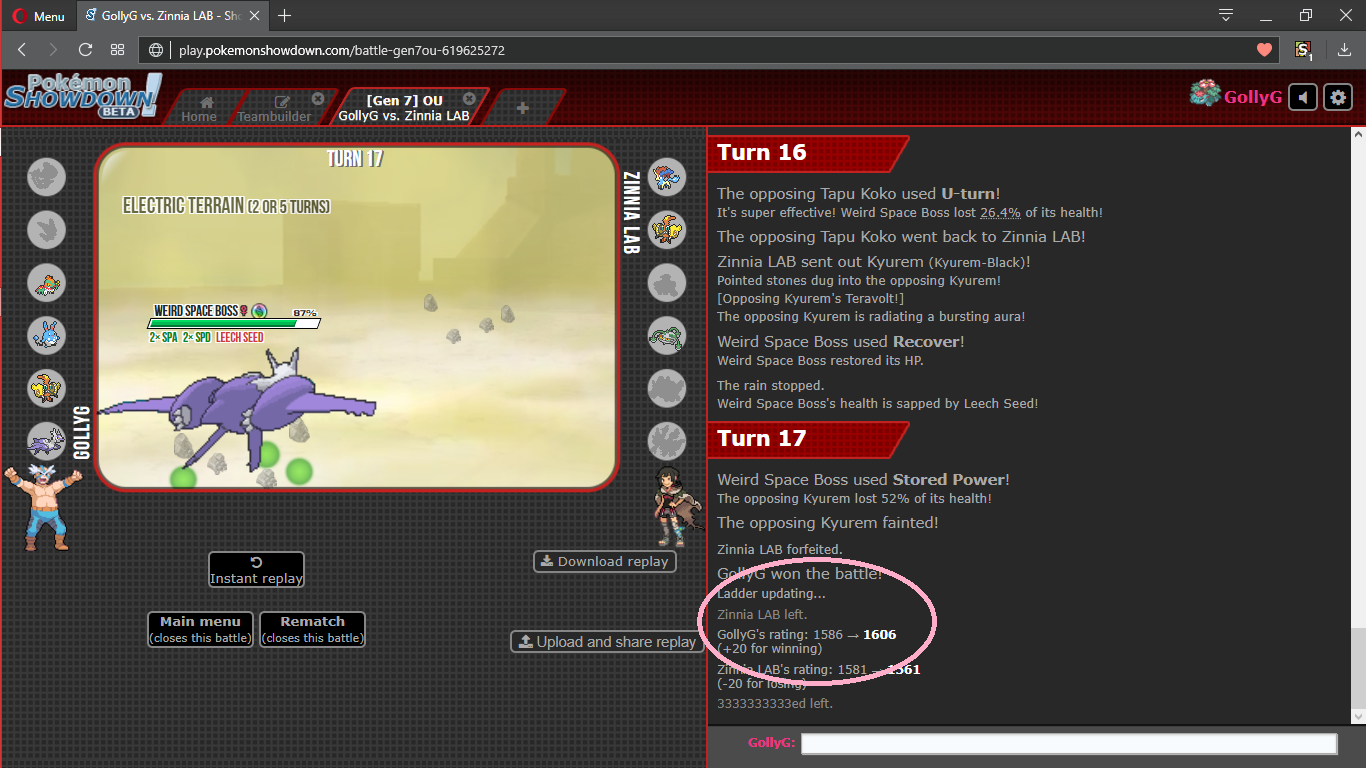This screenshot has height=768, width=1366.
Task: Start the Instant replay
Action: (x=256, y=570)
